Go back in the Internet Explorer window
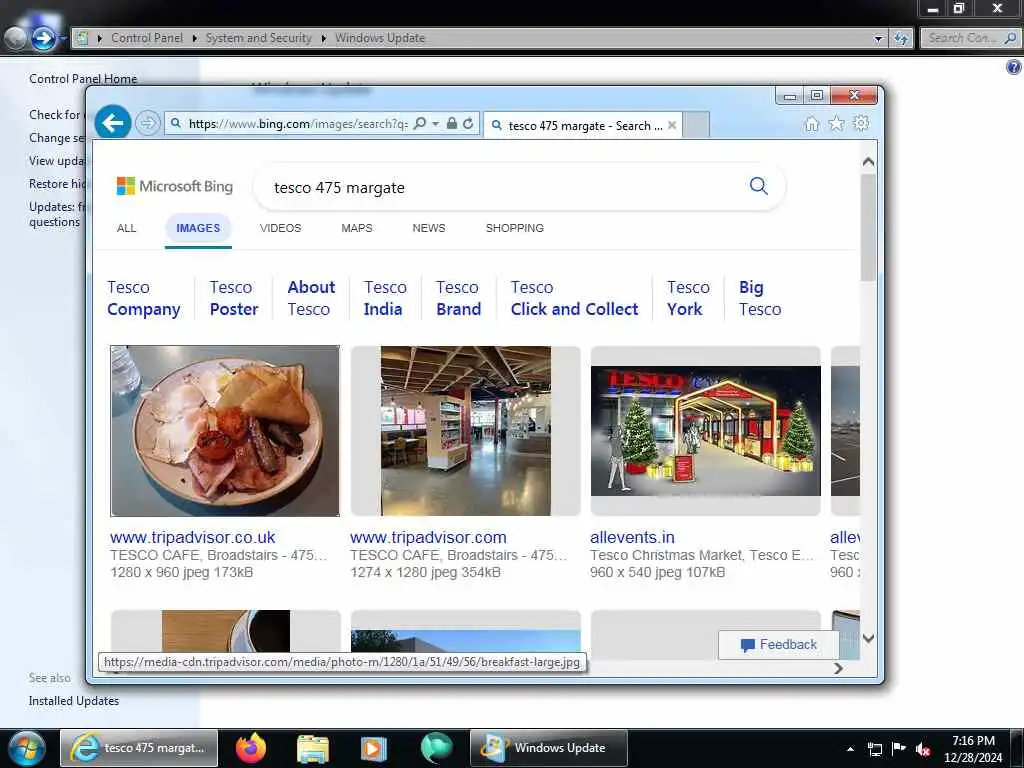Screen dimensions: 1024x768 click(x=113, y=122)
